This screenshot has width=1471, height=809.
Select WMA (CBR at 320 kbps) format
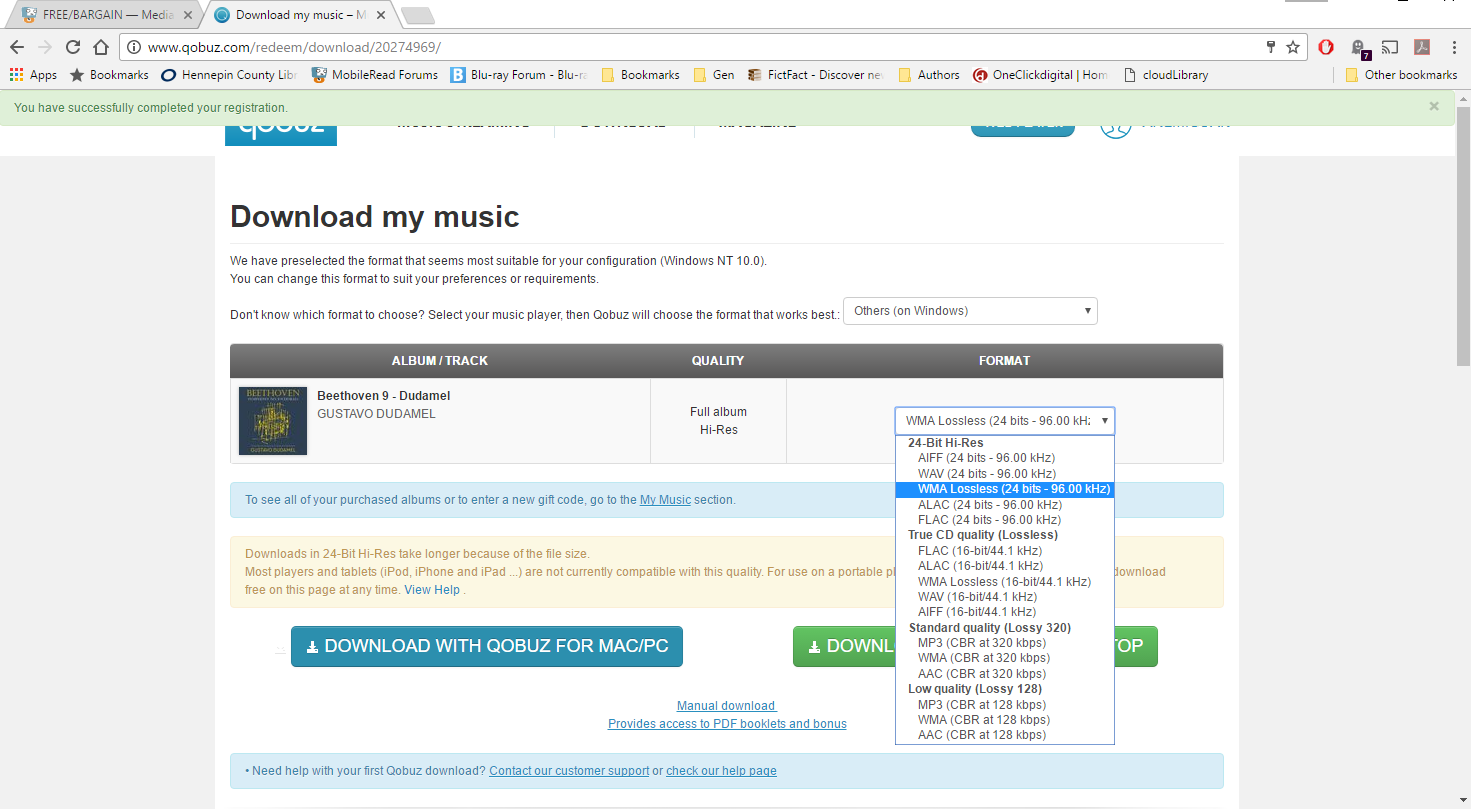point(1004,658)
